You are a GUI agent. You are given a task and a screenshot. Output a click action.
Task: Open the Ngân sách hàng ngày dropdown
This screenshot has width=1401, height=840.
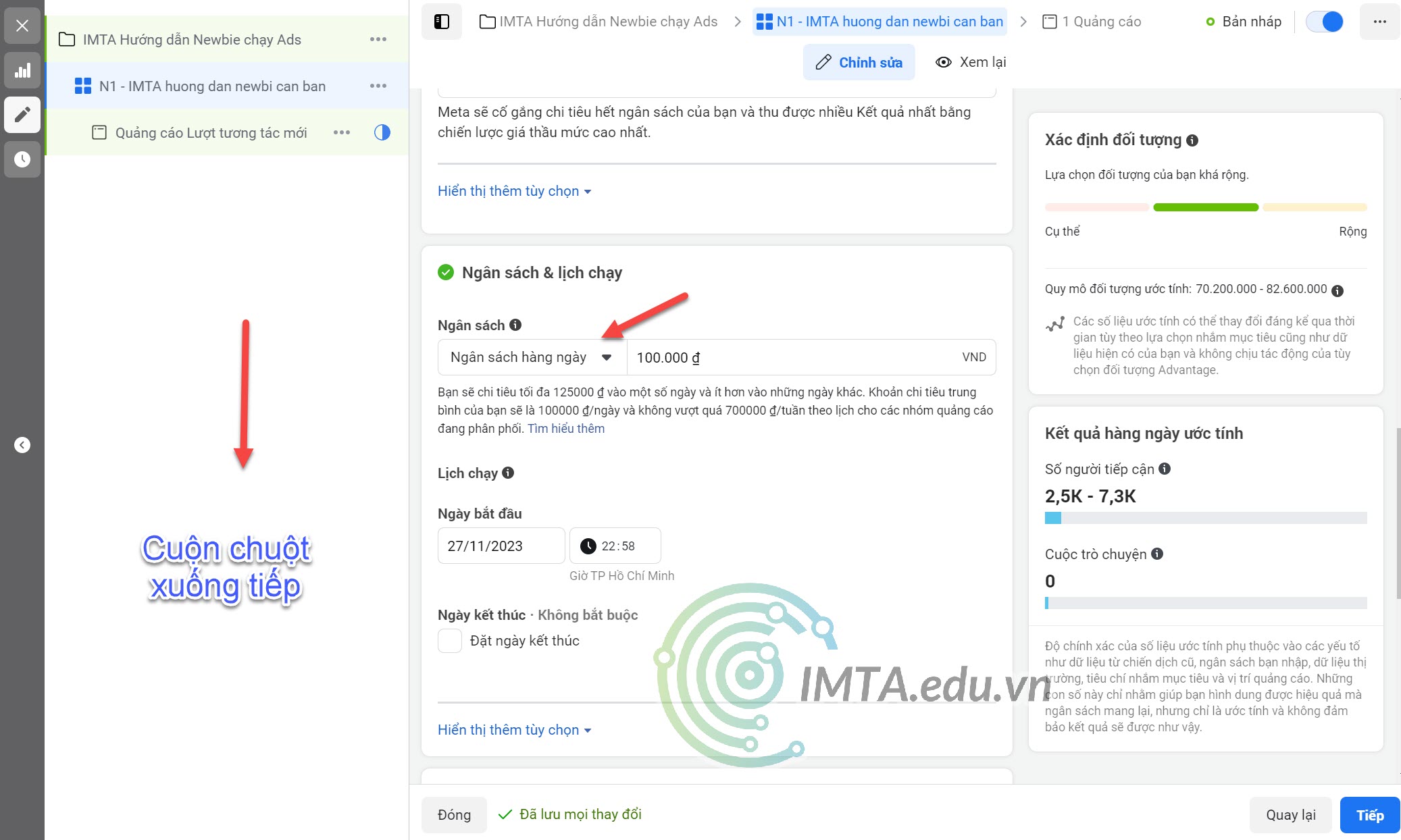[x=532, y=357]
